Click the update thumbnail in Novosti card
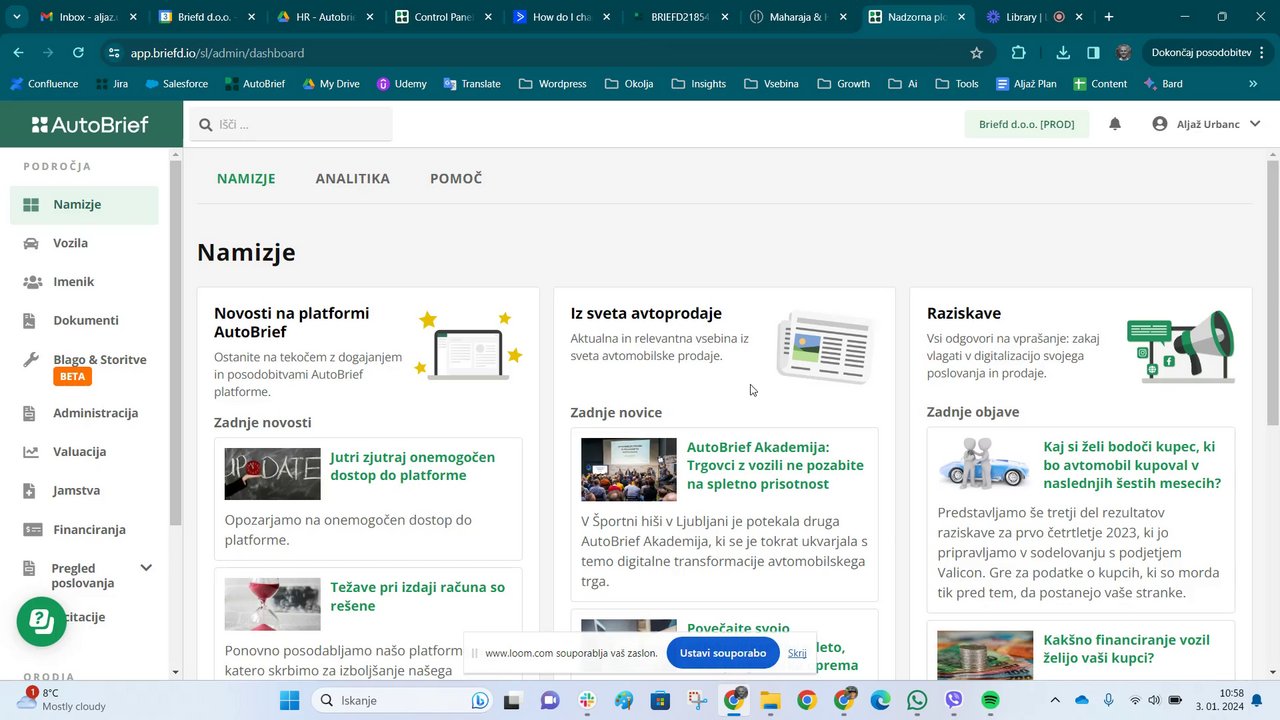 point(273,474)
